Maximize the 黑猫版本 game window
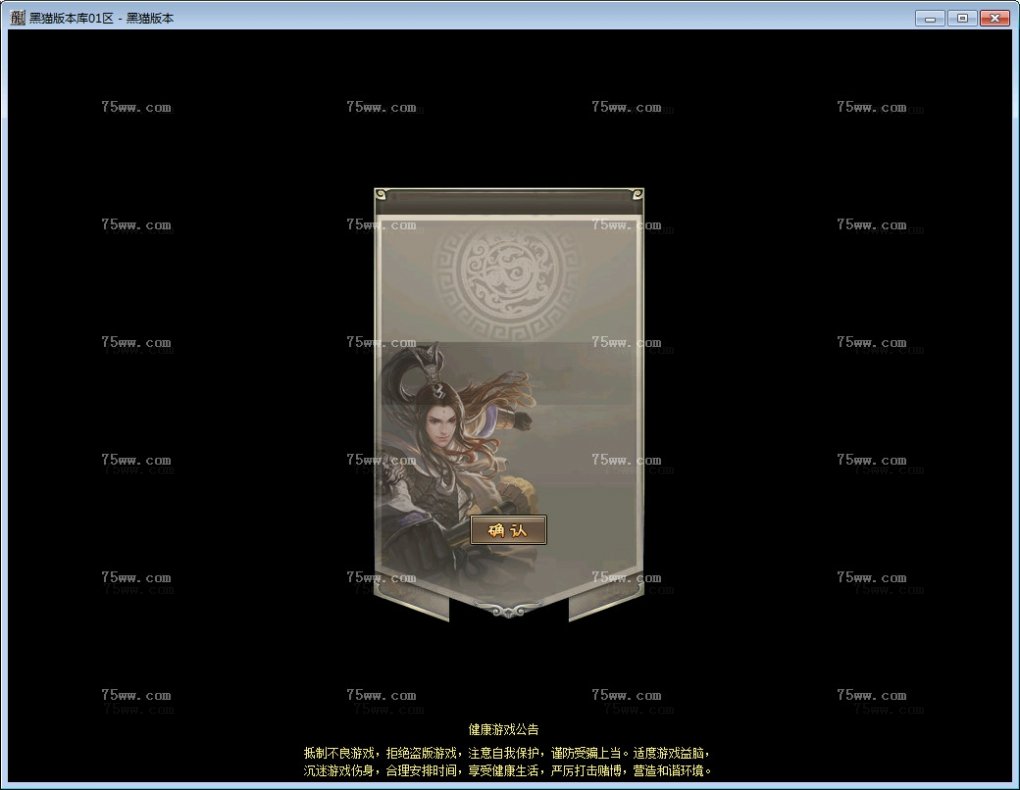Image resolution: width=1020 pixels, height=790 pixels. (962, 18)
